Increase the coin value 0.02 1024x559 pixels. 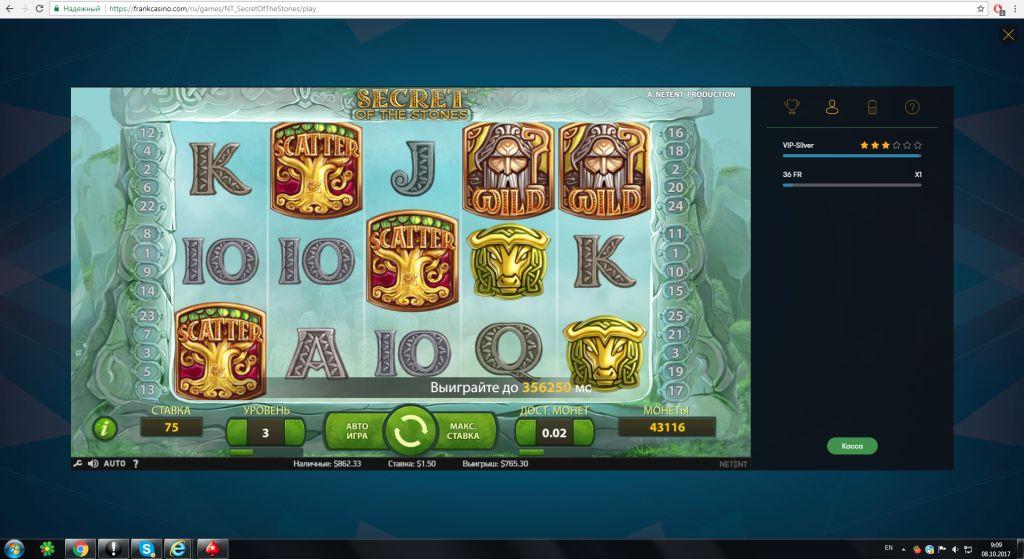pos(584,432)
